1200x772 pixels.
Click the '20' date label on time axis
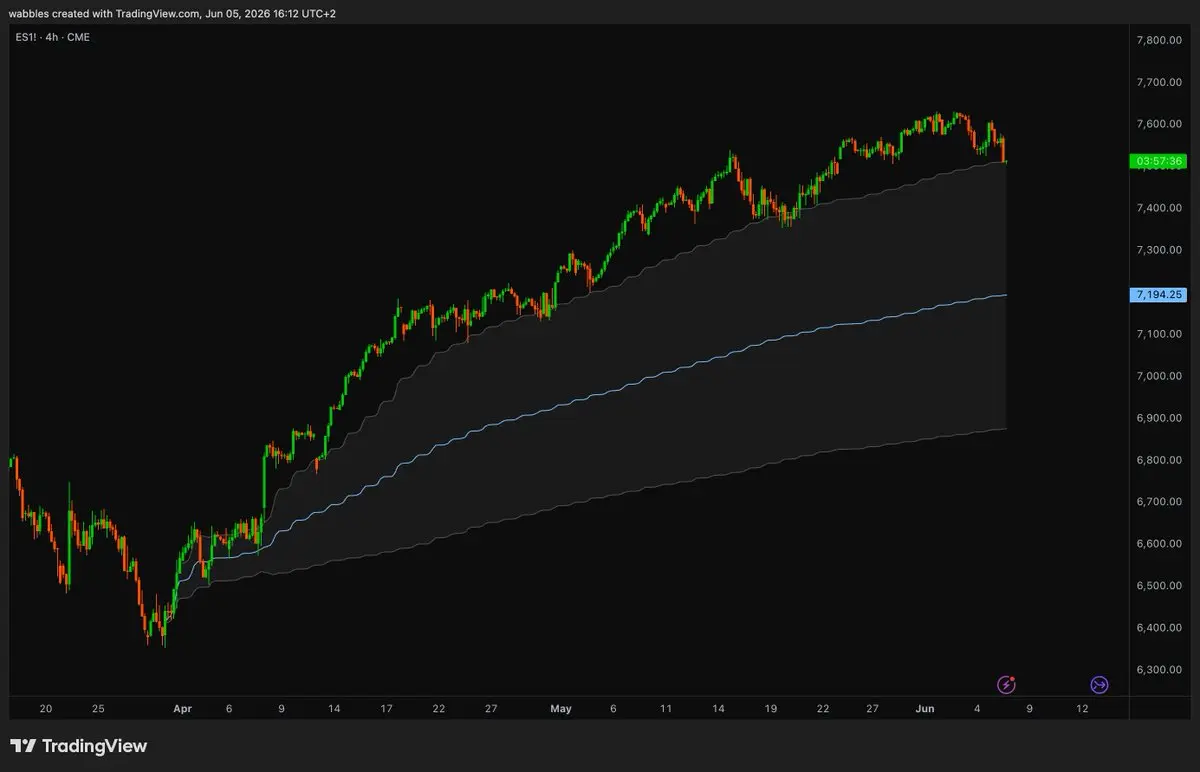[45, 709]
